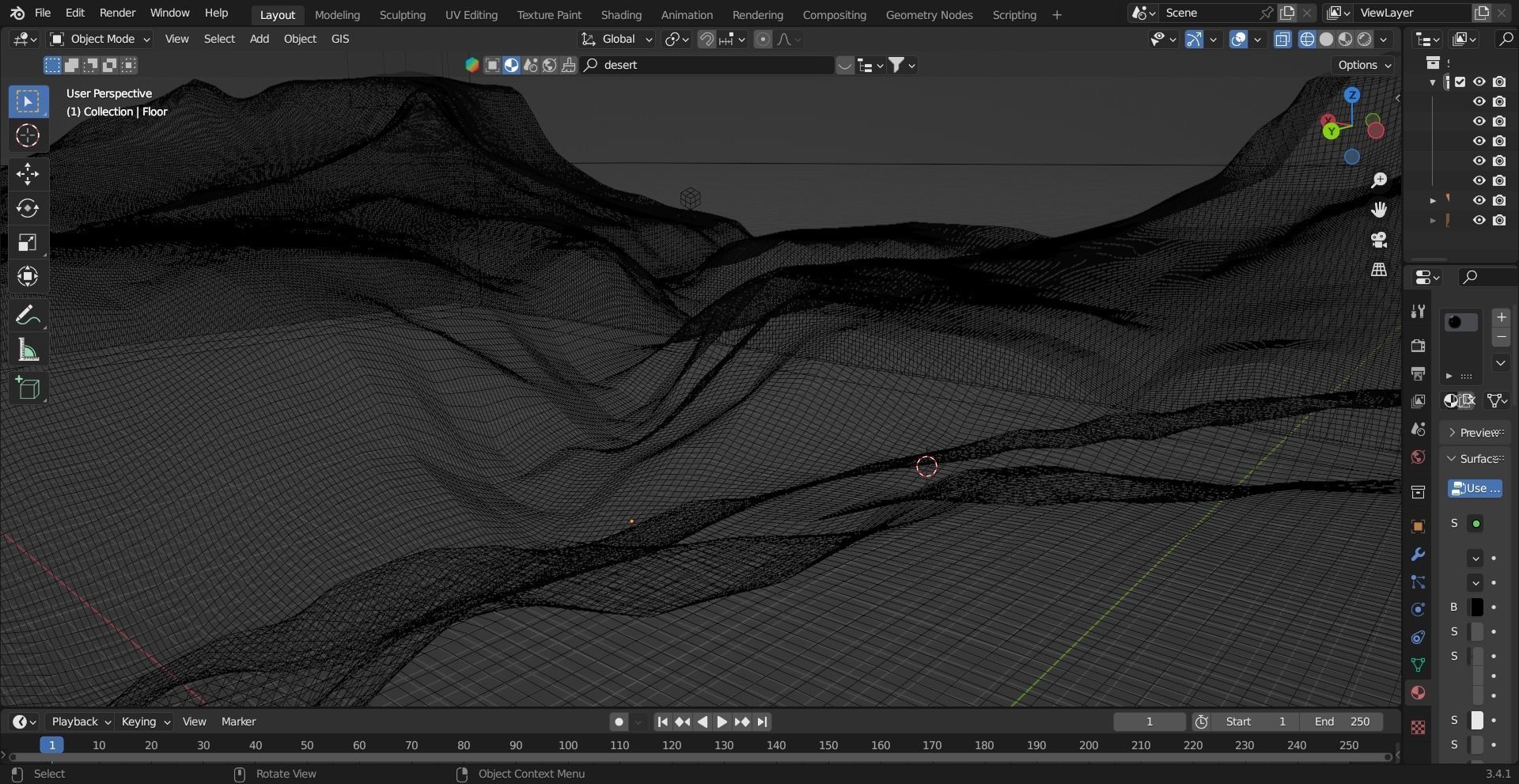Open the viewport shading options arrow

pos(1384,40)
